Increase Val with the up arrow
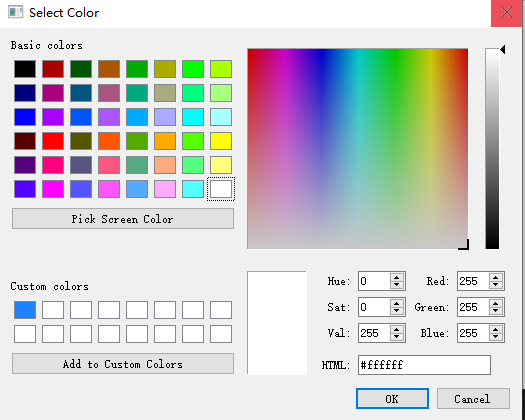 pyautogui.click(x=397, y=329)
